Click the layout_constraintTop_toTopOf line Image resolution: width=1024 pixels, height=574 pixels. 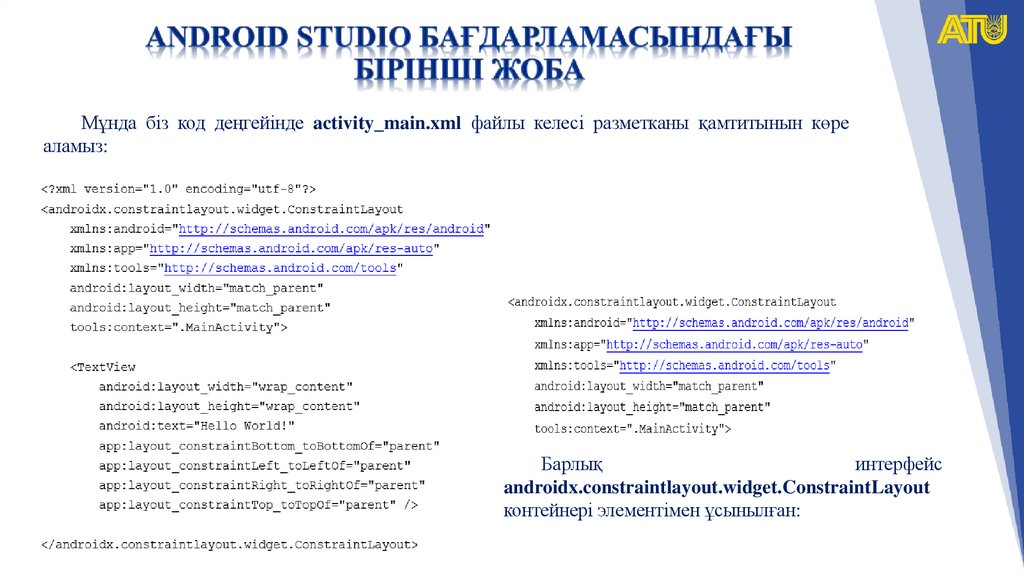(x=258, y=505)
